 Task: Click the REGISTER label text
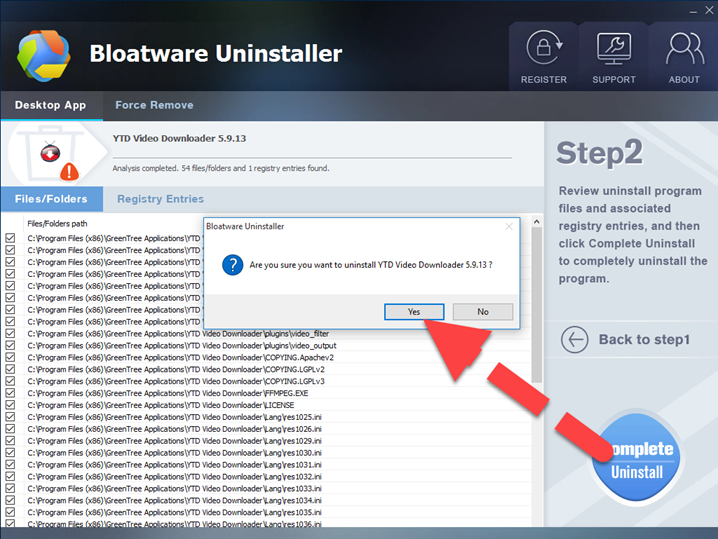click(544, 80)
